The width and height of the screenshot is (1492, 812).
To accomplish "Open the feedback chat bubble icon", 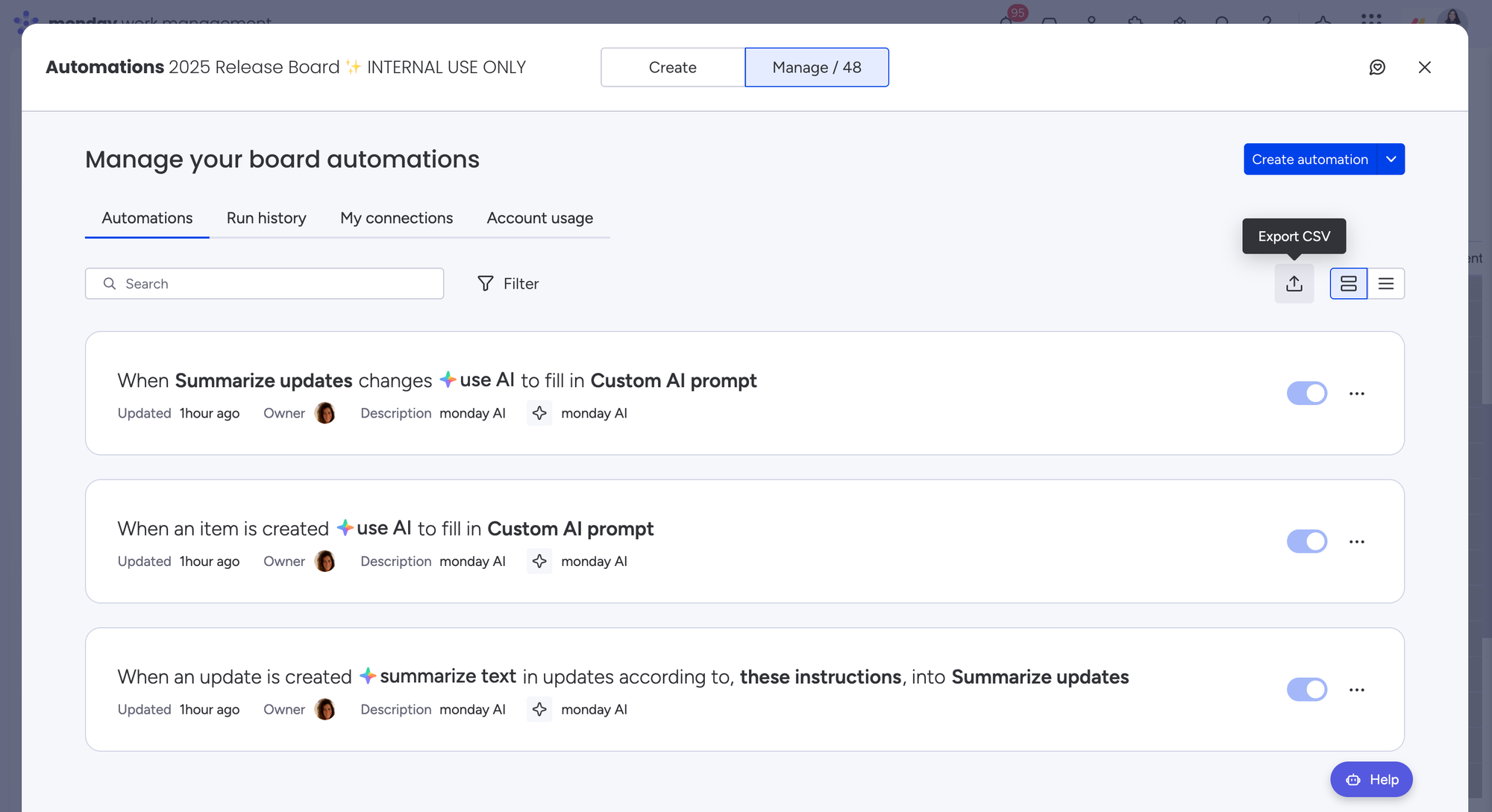I will [x=1377, y=67].
